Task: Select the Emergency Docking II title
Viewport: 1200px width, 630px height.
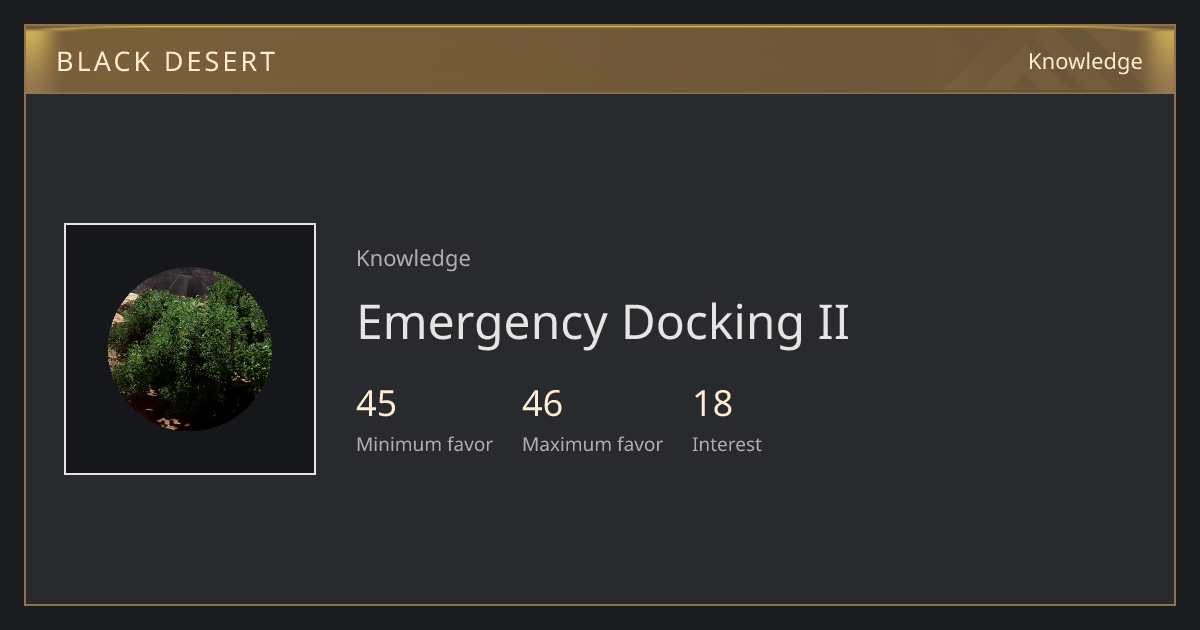Action: pyautogui.click(x=603, y=324)
